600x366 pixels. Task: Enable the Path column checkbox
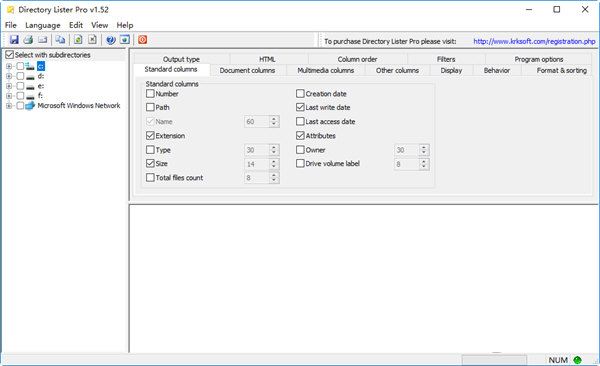click(x=150, y=107)
